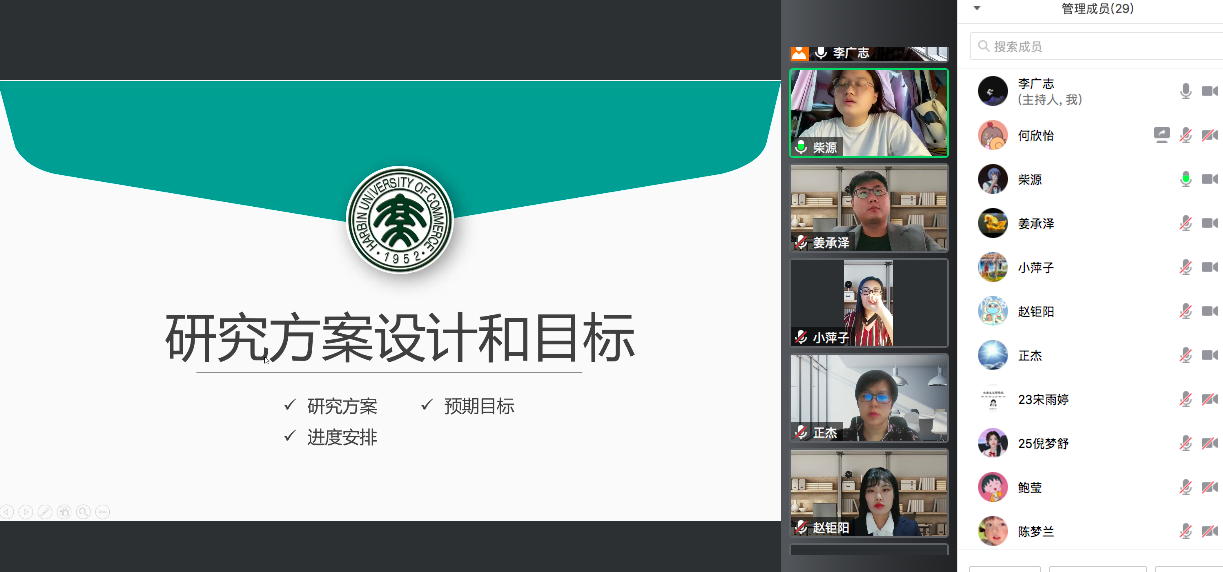Click 柴源's green active microphone icon
The image size is (1223, 572).
[x=1185, y=179]
